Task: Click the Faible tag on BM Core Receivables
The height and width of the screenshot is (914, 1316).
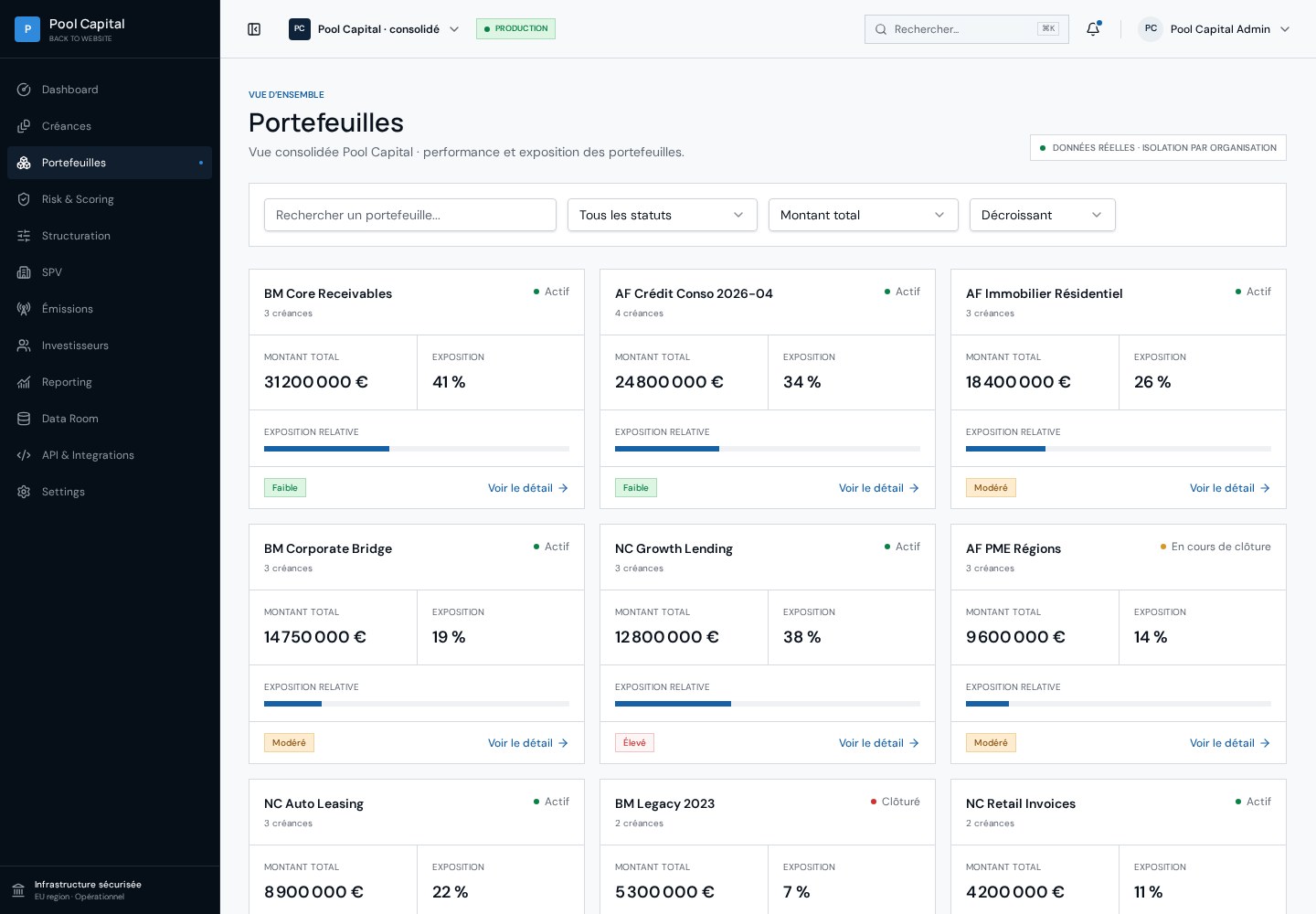Action: point(285,488)
